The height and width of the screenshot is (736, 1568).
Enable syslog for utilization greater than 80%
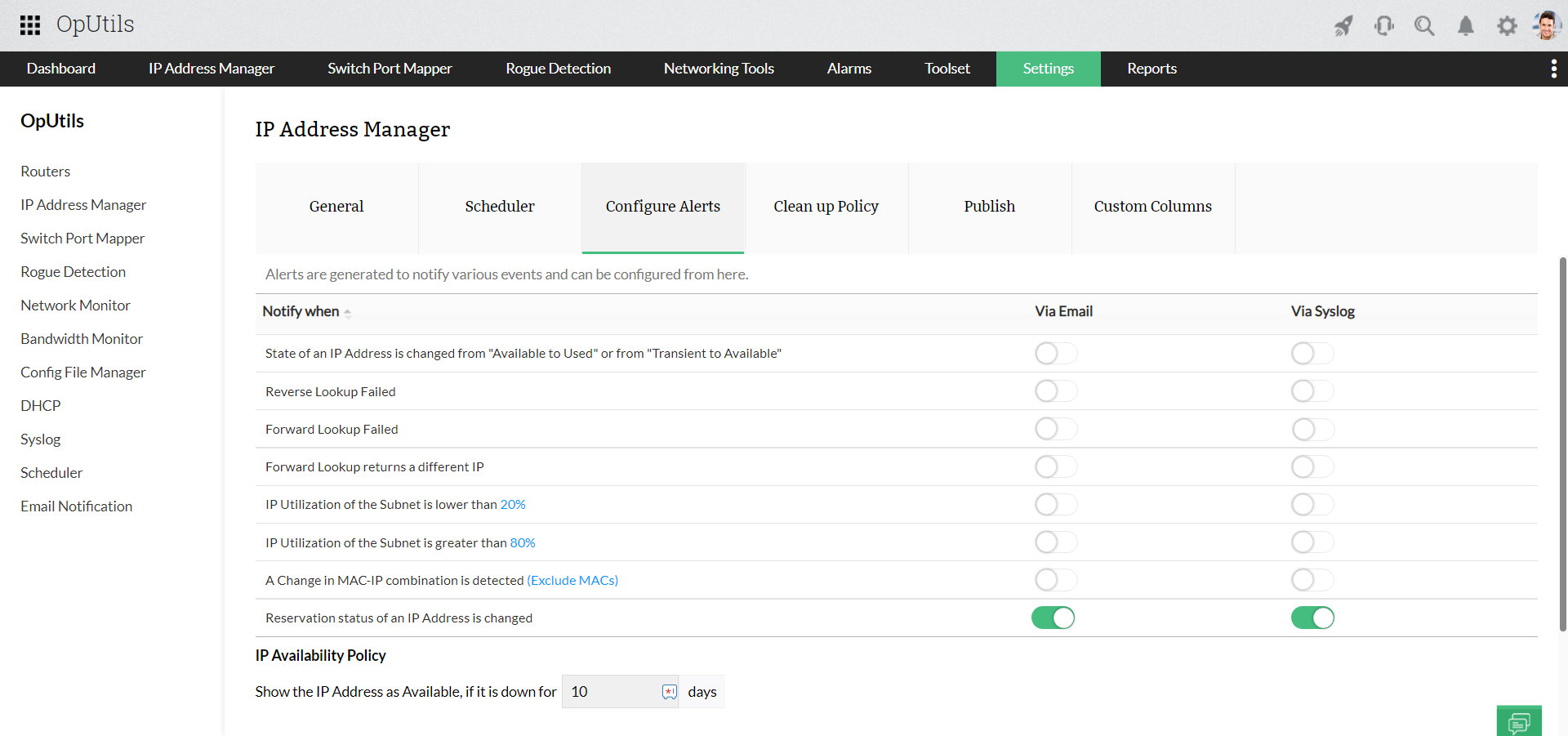pos(1312,542)
